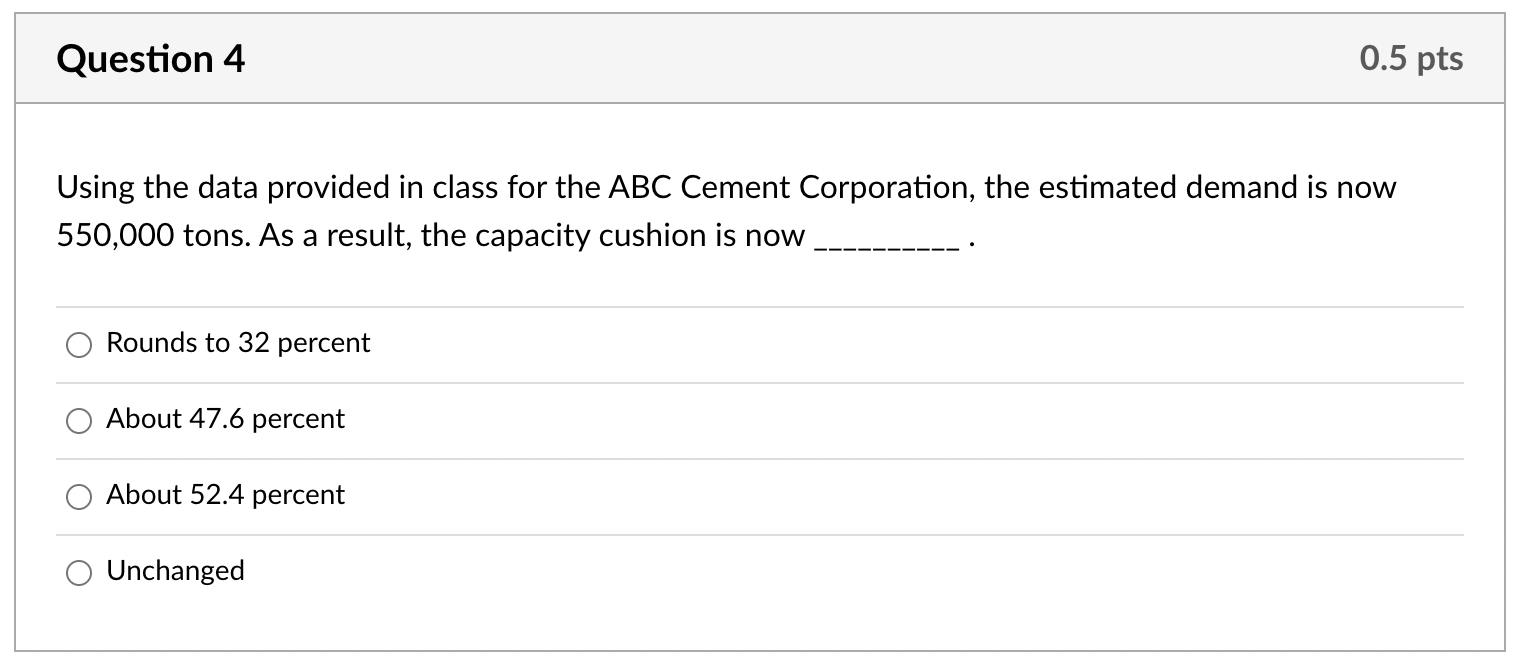1526x668 pixels.
Task: Click the gray question header bar
Action: pyautogui.click(x=760, y=58)
